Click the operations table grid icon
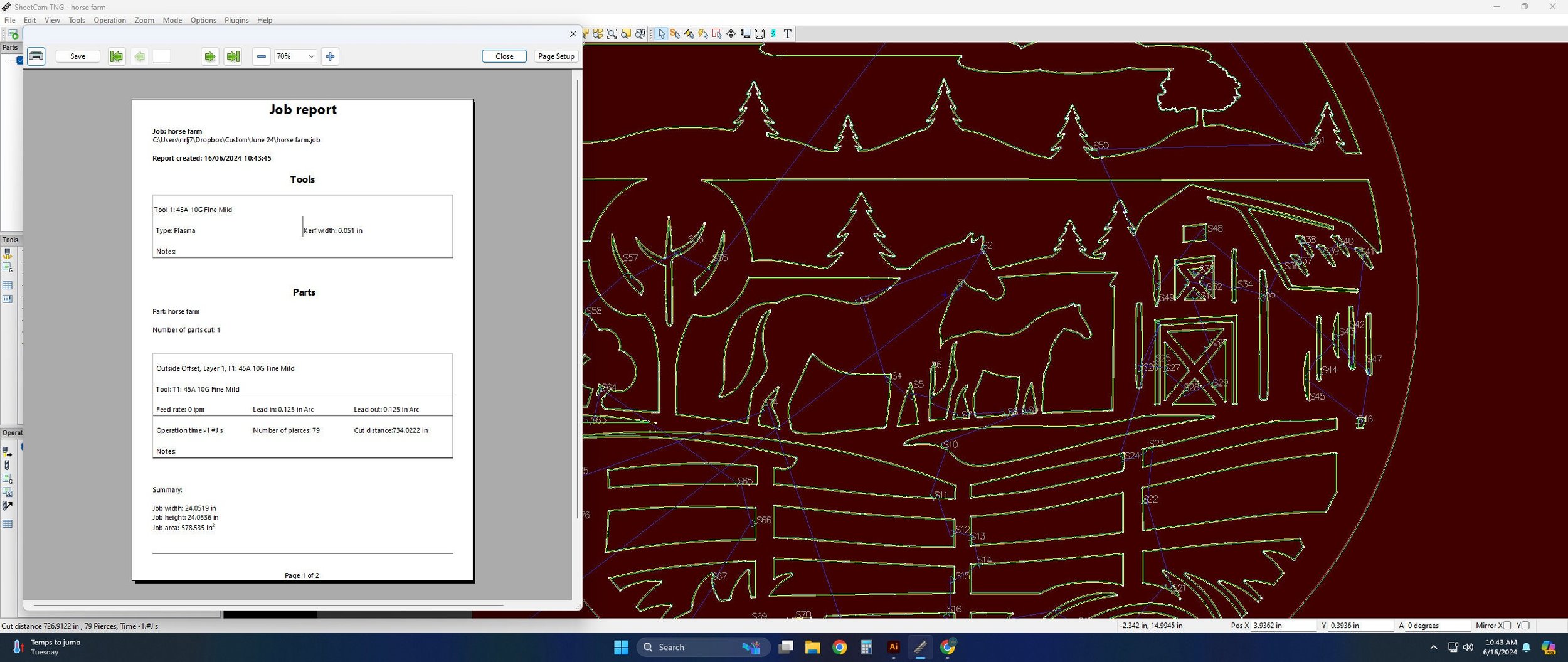 [x=8, y=524]
